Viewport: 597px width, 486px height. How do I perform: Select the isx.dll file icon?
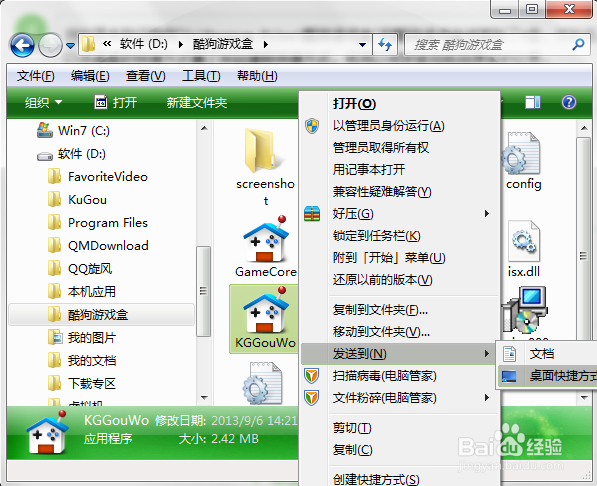pyautogui.click(x=524, y=241)
